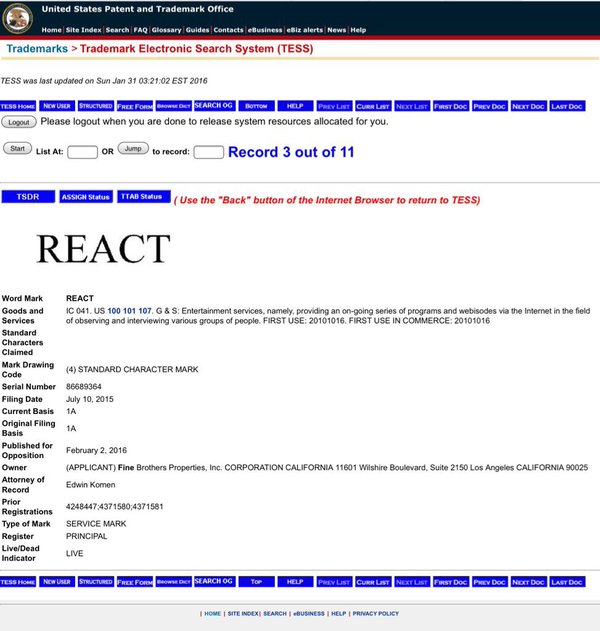Viewport: 600px width, 631px height.
Task: Click the Top button in lower toolbar
Action: pyautogui.click(x=255, y=581)
